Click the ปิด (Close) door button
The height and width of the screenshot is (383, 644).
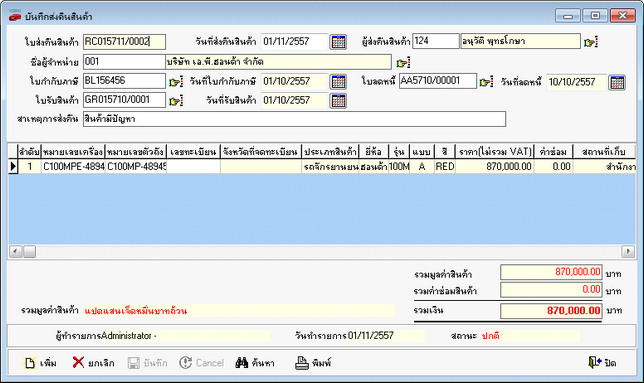602,362
